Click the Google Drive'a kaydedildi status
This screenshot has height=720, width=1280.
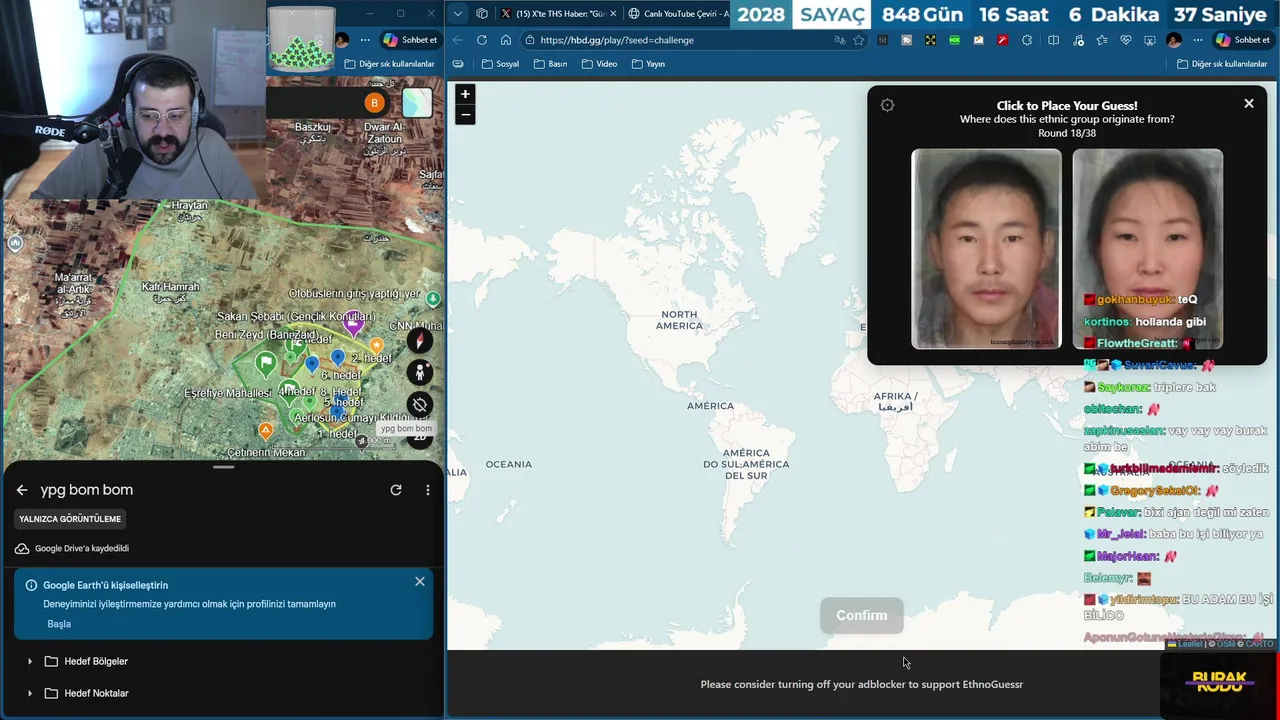coord(72,548)
